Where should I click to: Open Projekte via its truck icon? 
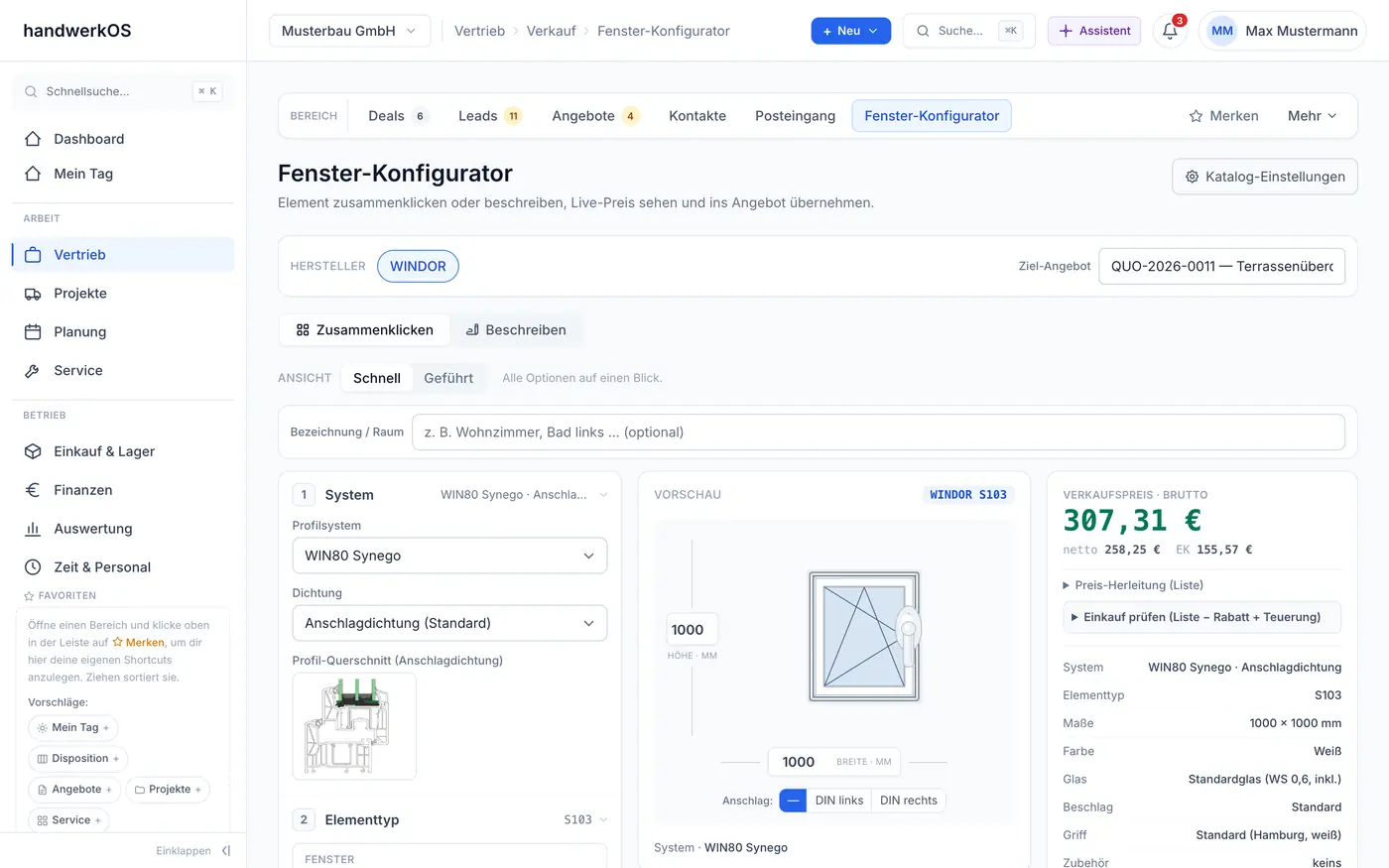click(x=33, y=294)
